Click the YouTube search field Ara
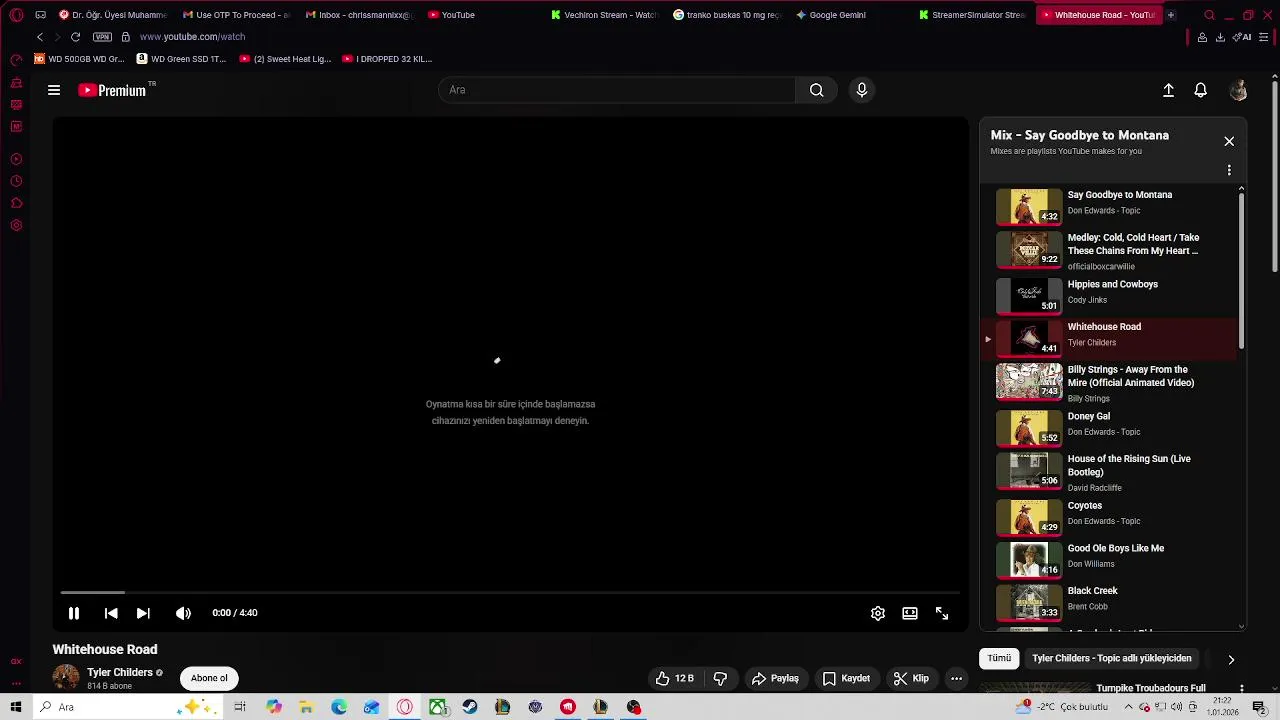 tap(617, 90)
